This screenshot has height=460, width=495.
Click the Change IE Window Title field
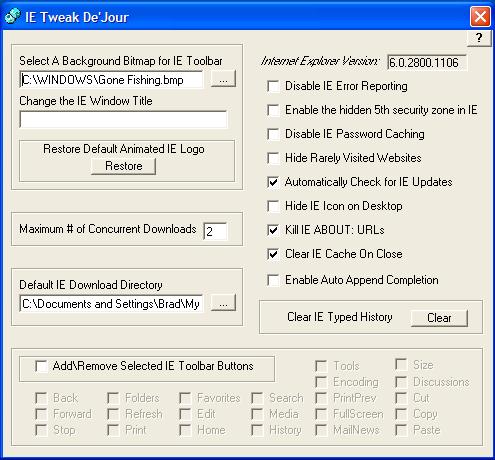[123, 119]
